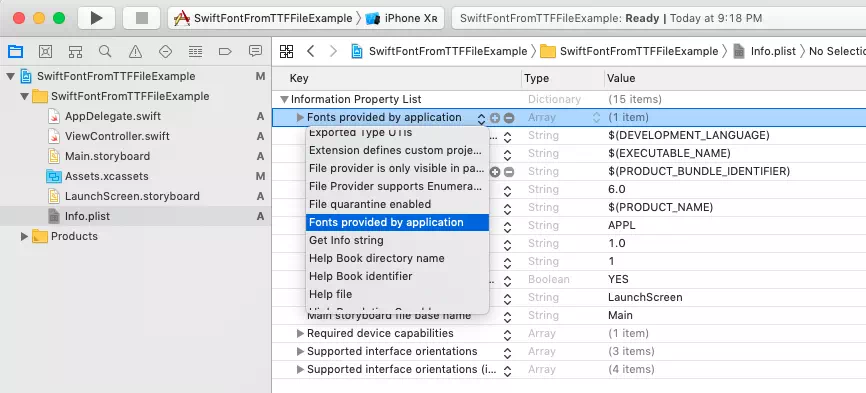Choose 'File provider is only visible' key
Image resolution: width=866 pixels, height=393 pixels.
pos(397,168)
